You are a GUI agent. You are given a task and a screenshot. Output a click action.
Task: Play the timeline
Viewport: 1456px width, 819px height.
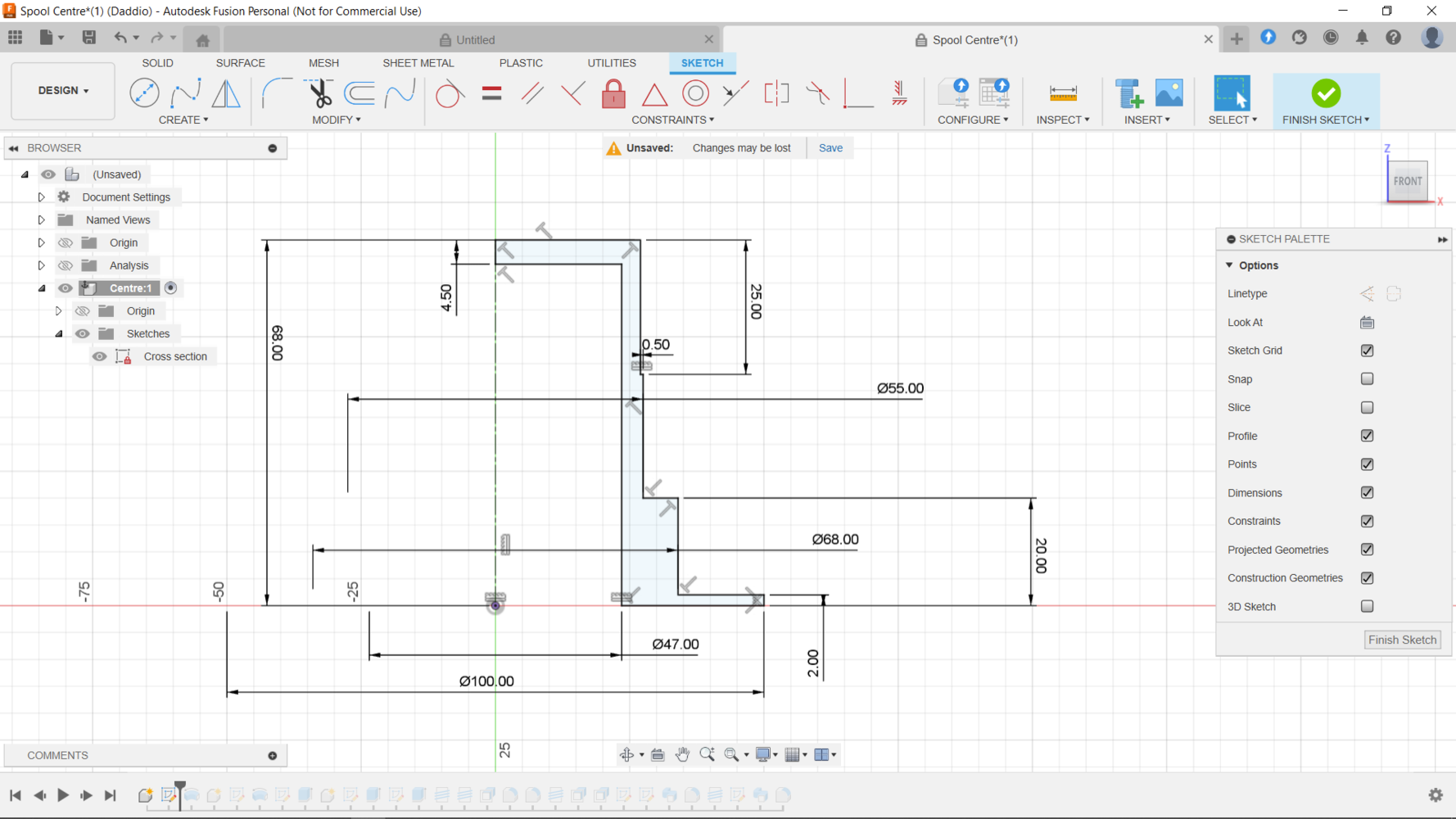click(x=62, y=794)
